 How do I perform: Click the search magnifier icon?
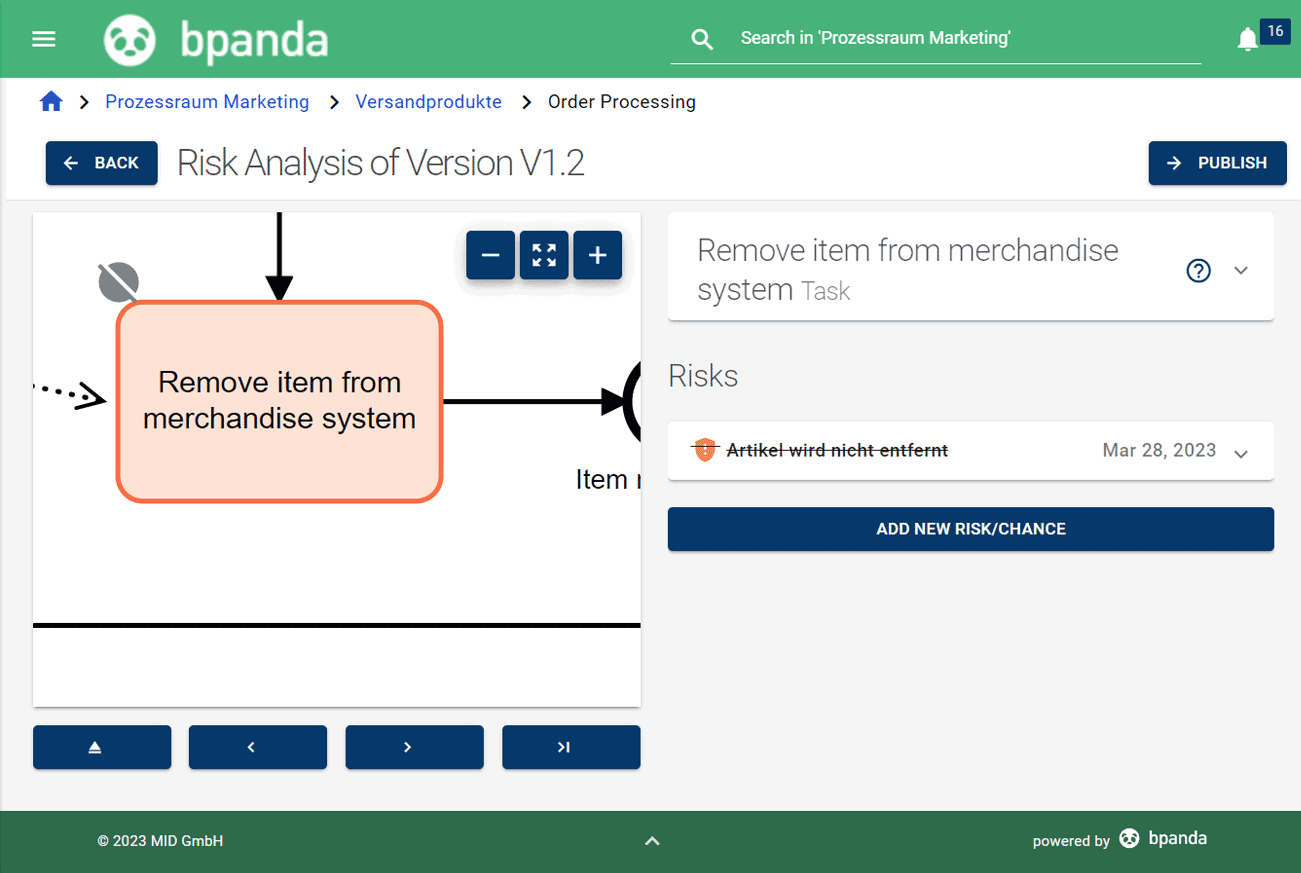[703, 39]
